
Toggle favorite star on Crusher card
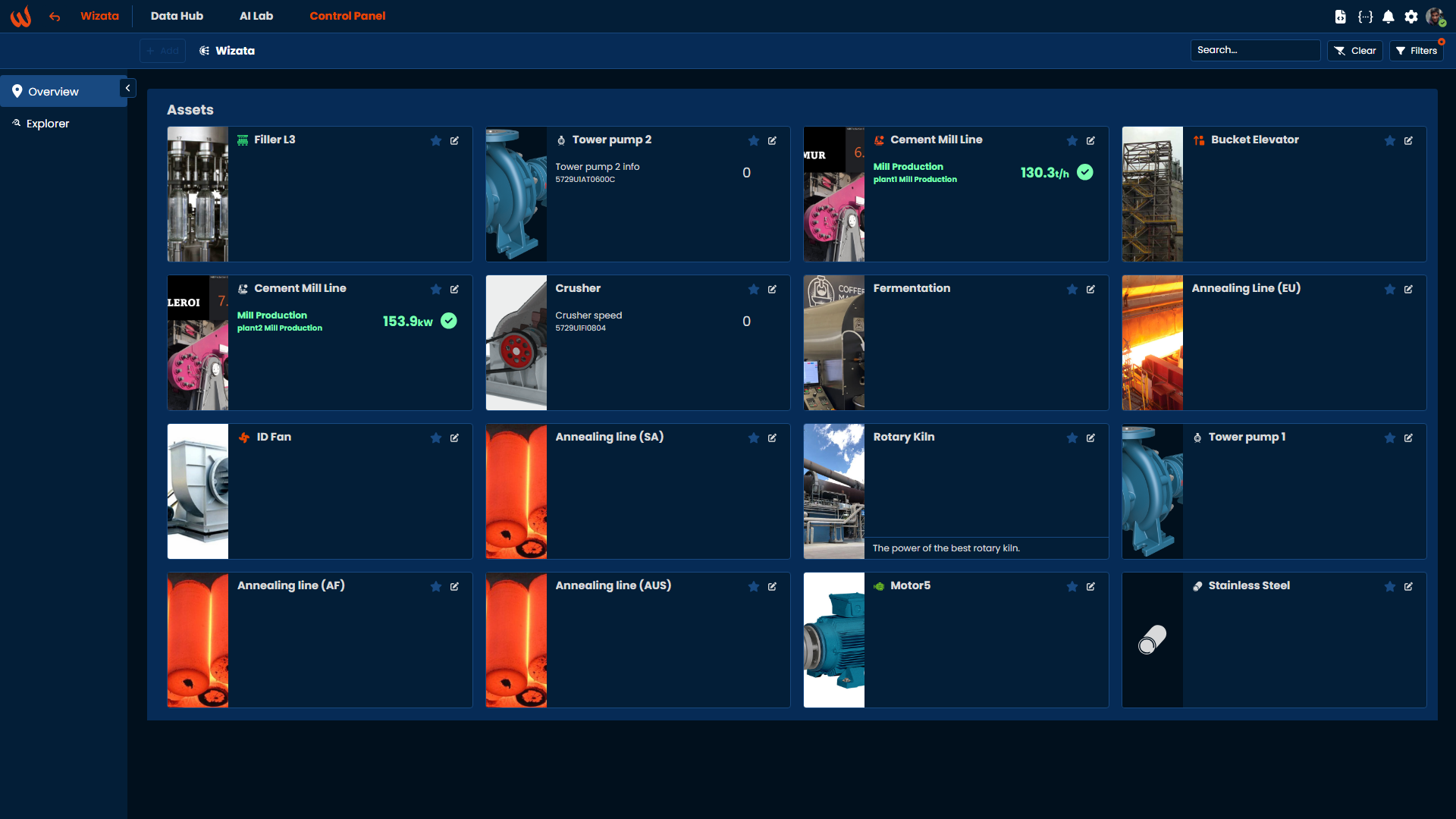pos(754,290)
